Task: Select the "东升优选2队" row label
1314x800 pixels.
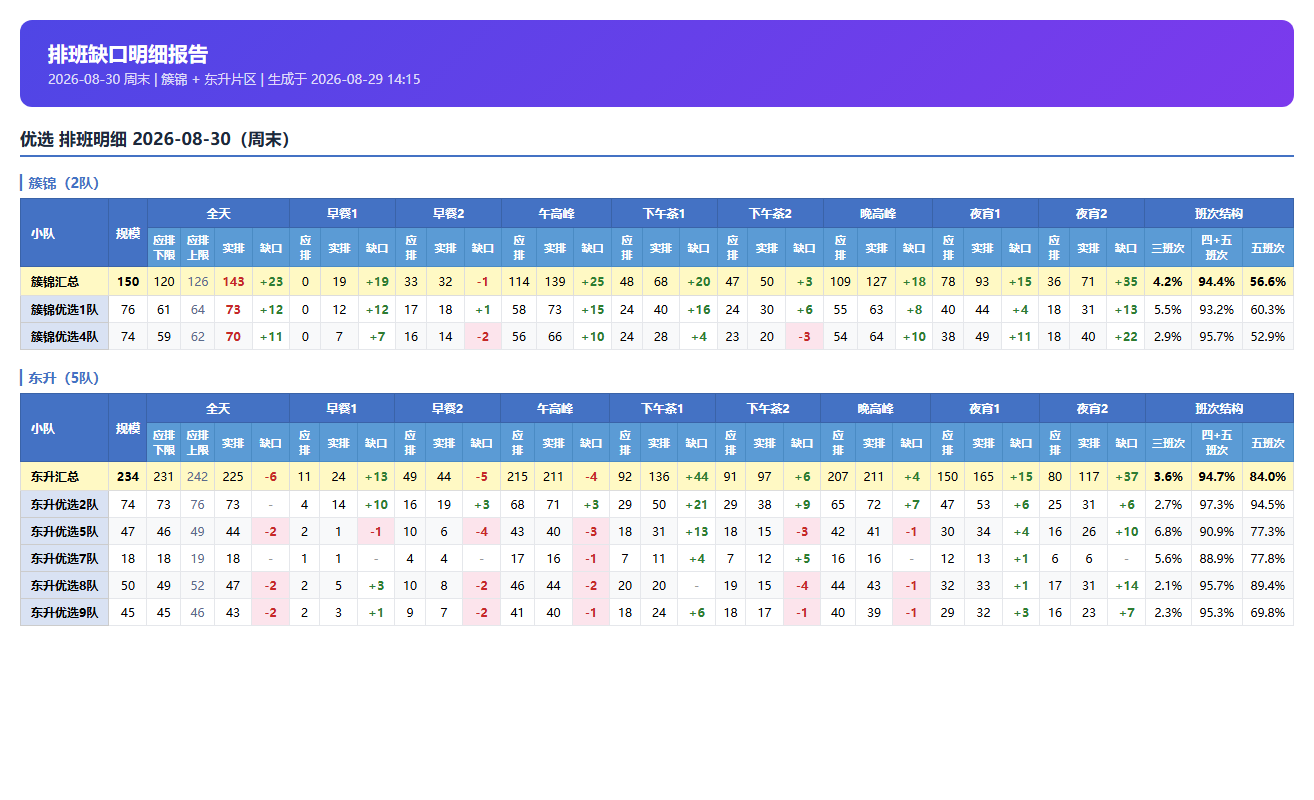Action: click(64, 505)
